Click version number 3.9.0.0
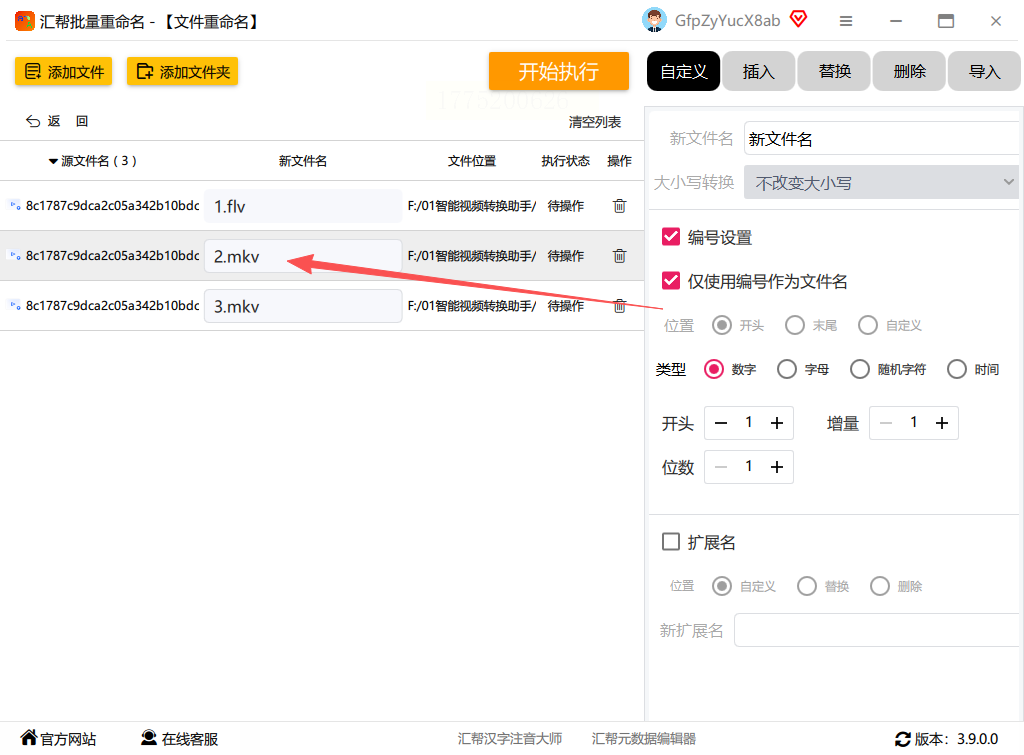This screenshot has height=755, width=1024. tap(978, 739)
